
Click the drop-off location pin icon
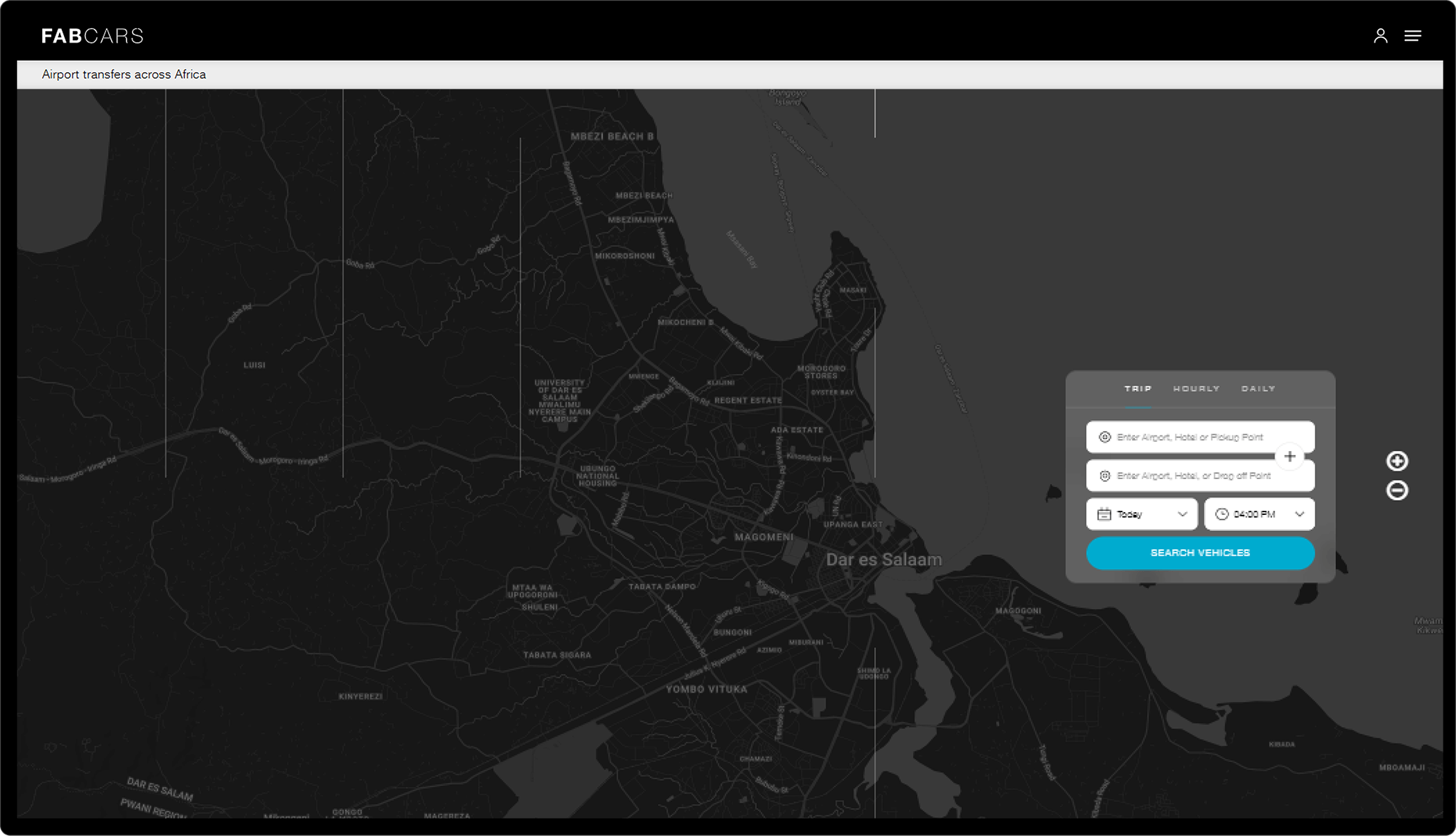pyautogui.click(x=1105, y=476)
